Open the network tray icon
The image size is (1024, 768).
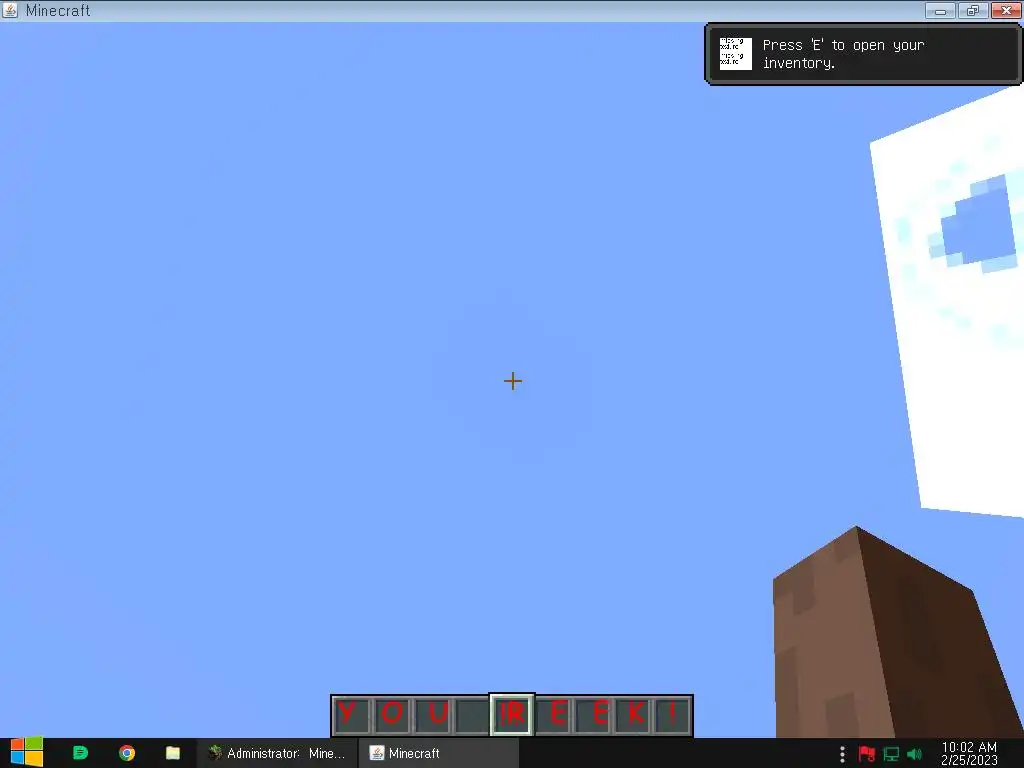tap(891, 754)
